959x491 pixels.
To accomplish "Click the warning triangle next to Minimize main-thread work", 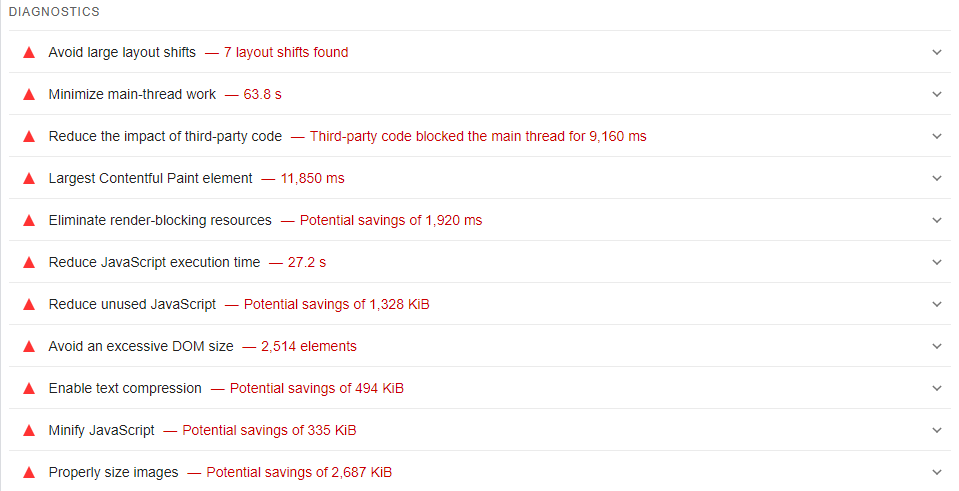I will (29, 94).
